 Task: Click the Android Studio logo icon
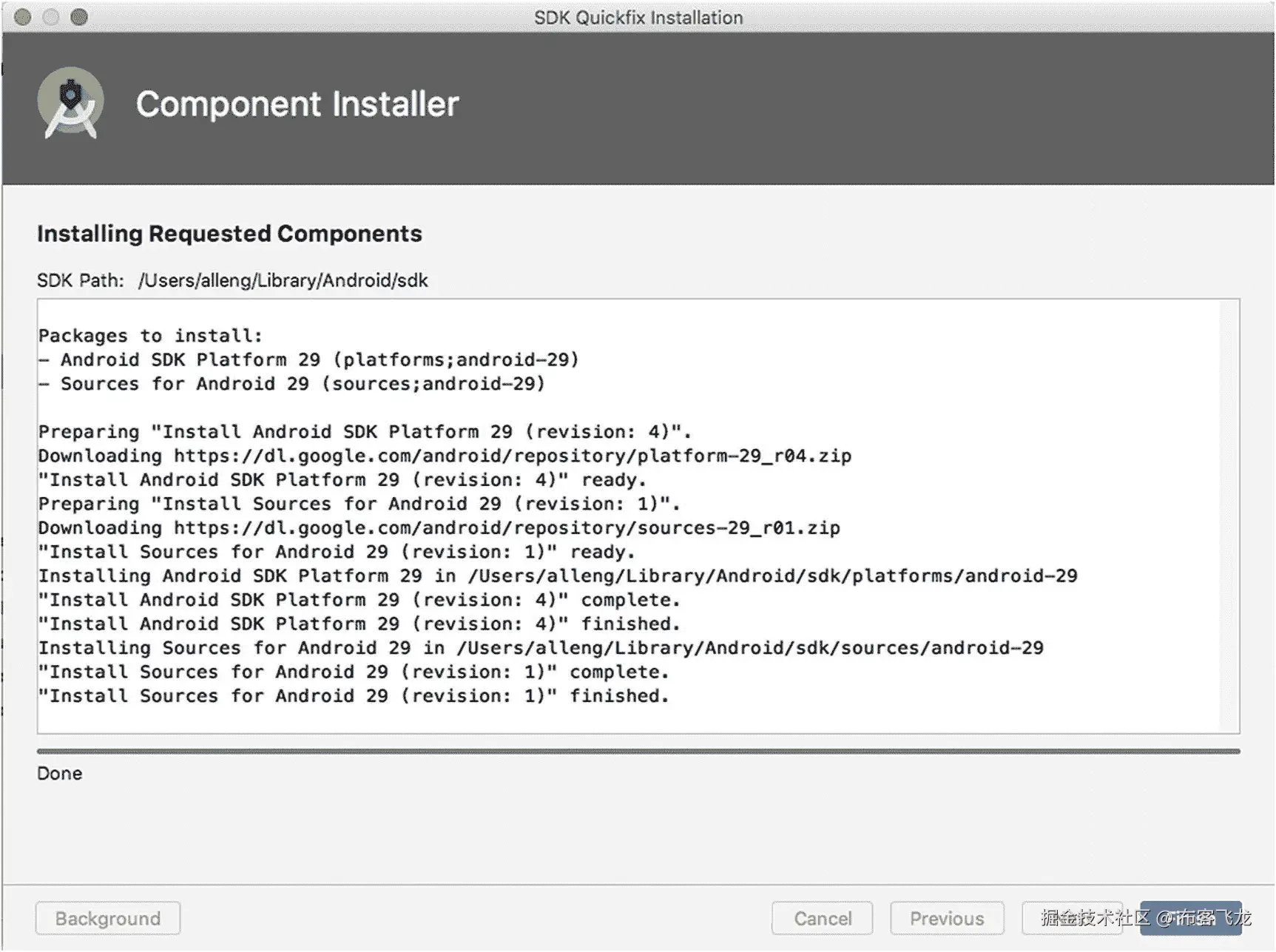point(71,104)
